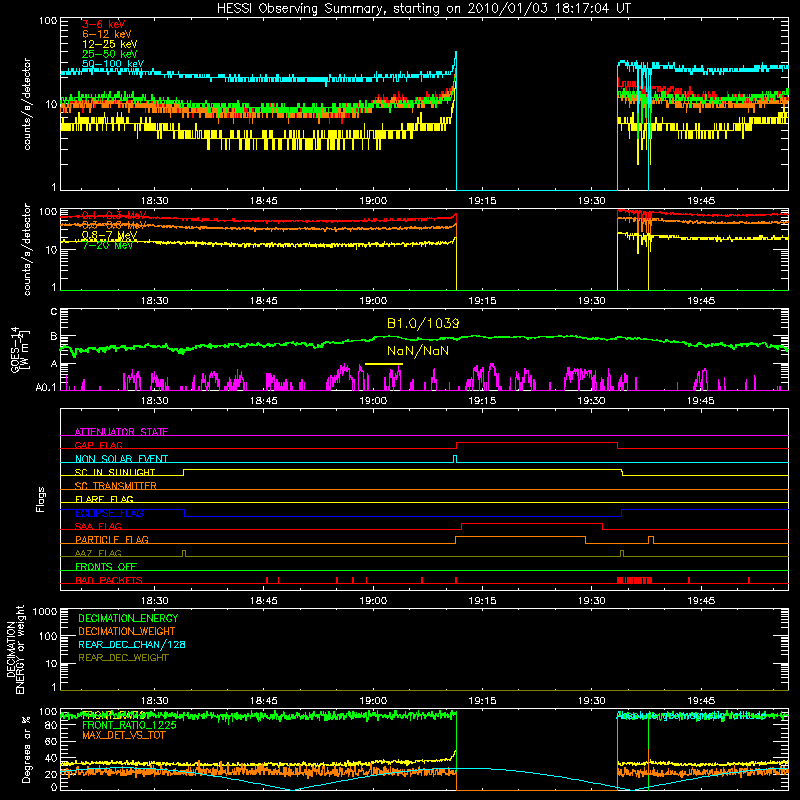Viewport: 800px width, 800px height.
Task: Click the 1000 tick label on decimation axis
Action: tap(45, 612)
